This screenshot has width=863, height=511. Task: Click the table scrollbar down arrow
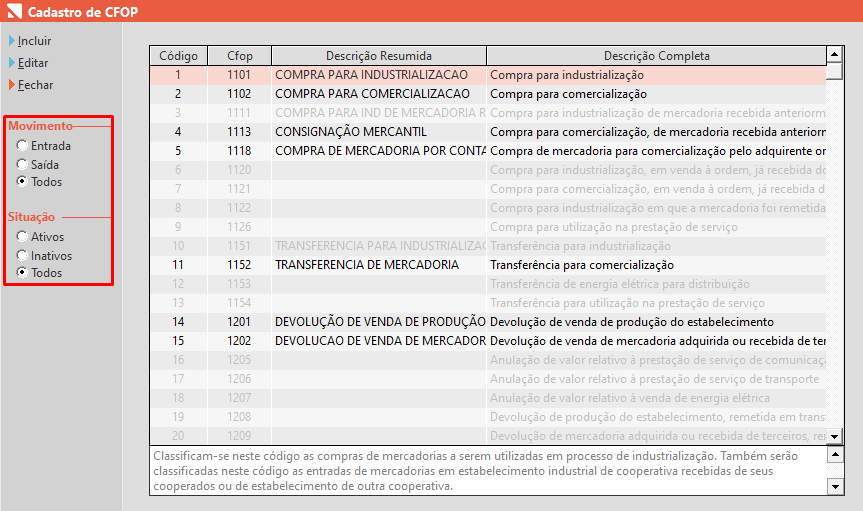(834, 437)
